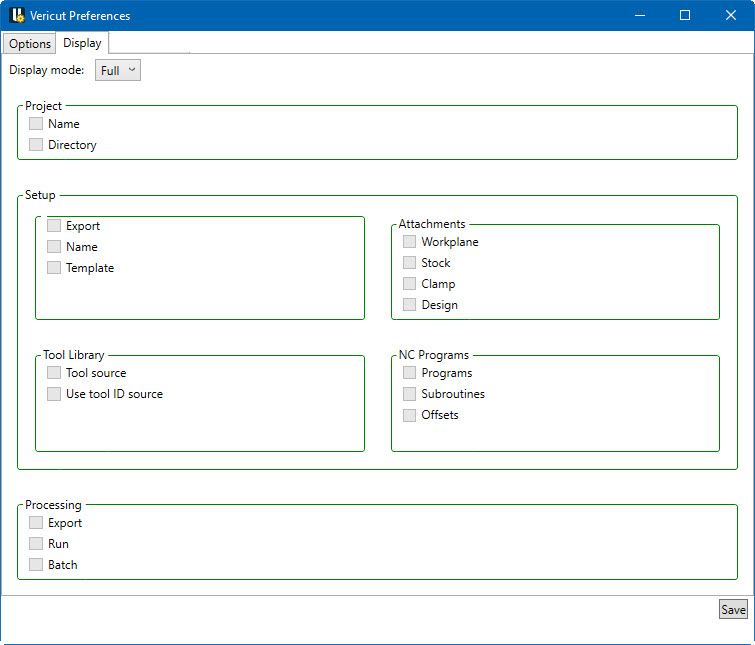Check the Subroutines checkbox
Image resolution: width=755 pixels, height=645 pixels.
click(x=409, y=394)
